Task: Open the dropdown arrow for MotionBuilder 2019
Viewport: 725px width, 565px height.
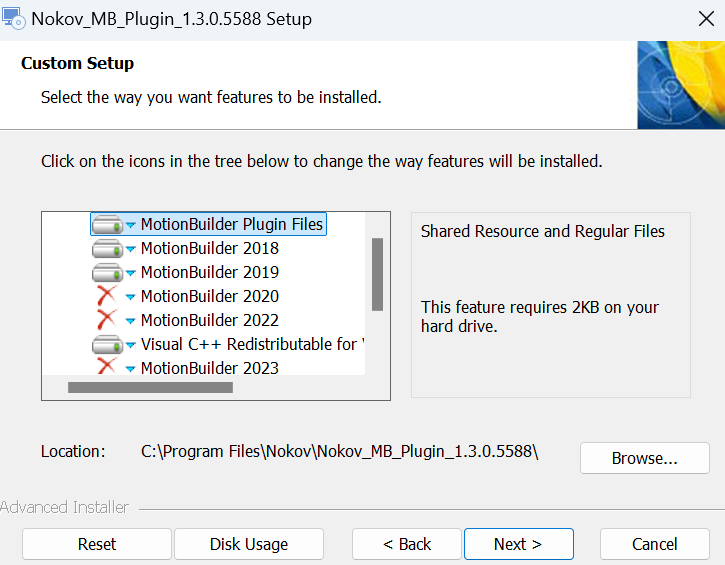Action: click(130, 273)
